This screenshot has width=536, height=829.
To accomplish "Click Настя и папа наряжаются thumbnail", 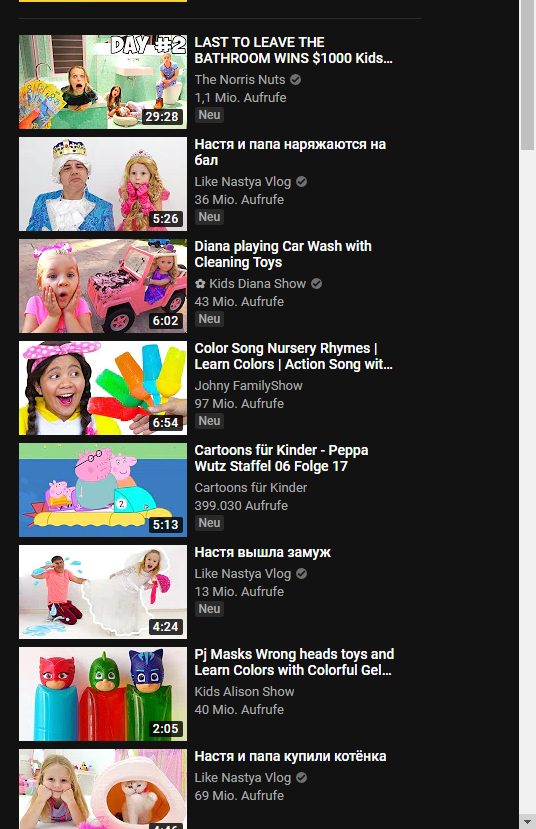I will point(103,184).
